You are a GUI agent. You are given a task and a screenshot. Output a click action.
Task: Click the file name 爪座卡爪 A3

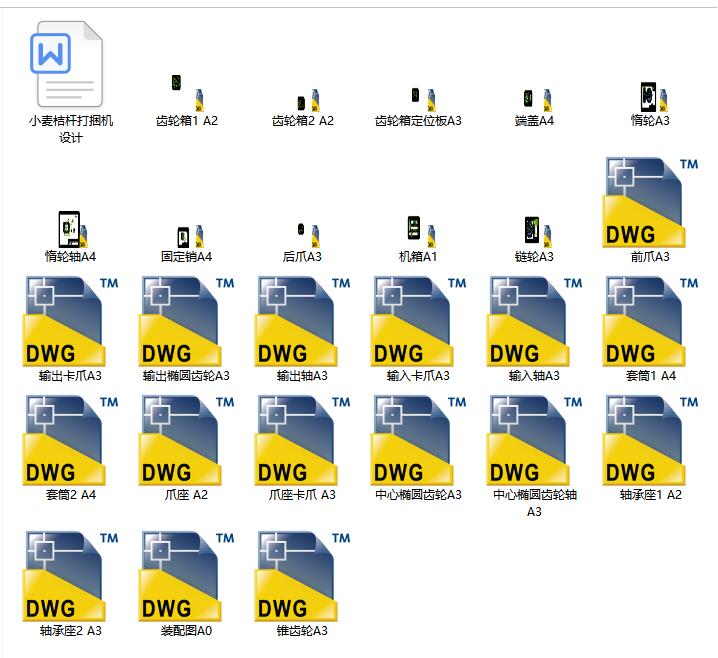click(x=302, y=495)
